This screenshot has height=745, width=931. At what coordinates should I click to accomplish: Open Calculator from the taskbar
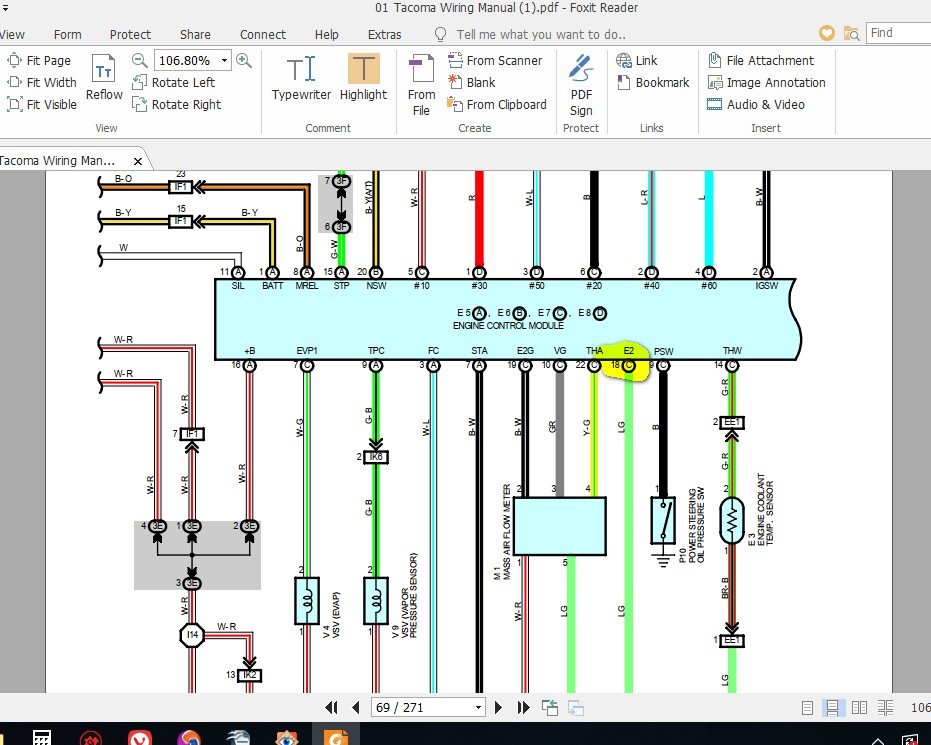42,737
